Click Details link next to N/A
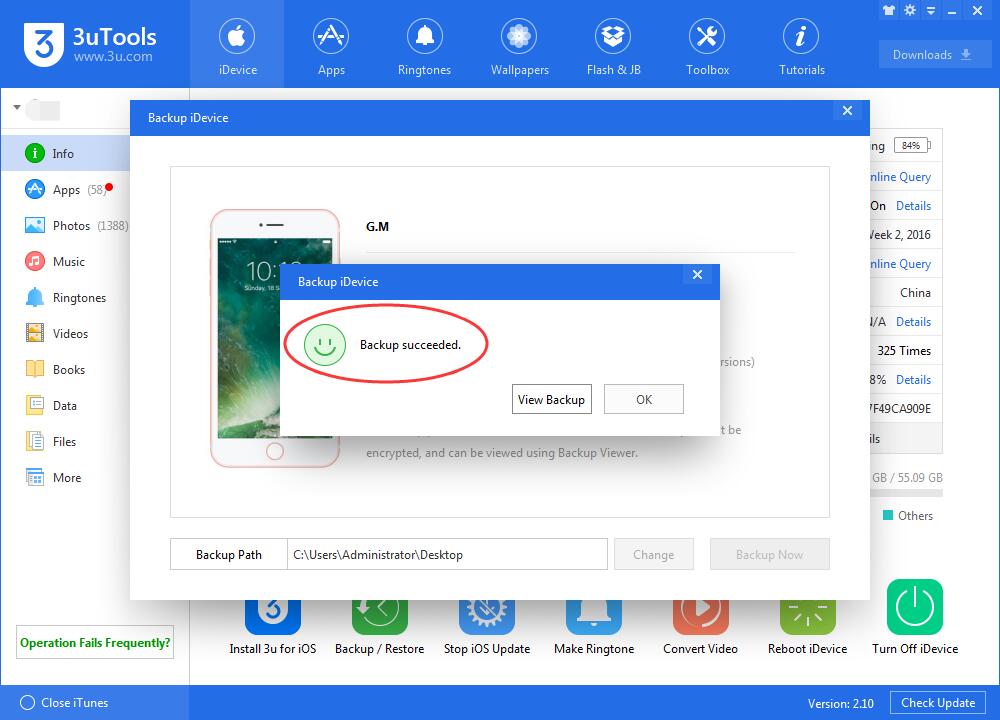Screen dimensions: 1000x720 [x=913, y=322]
